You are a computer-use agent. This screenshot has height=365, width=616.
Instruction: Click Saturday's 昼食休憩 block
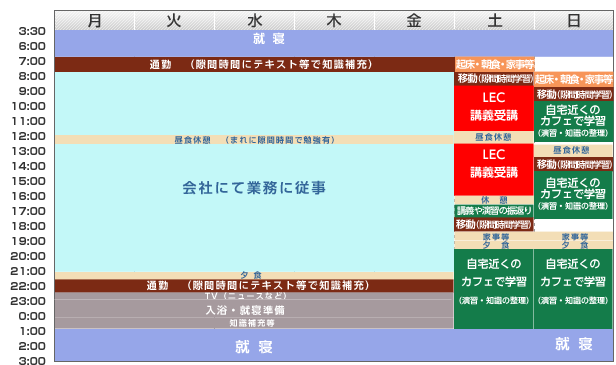click(494, 137)
